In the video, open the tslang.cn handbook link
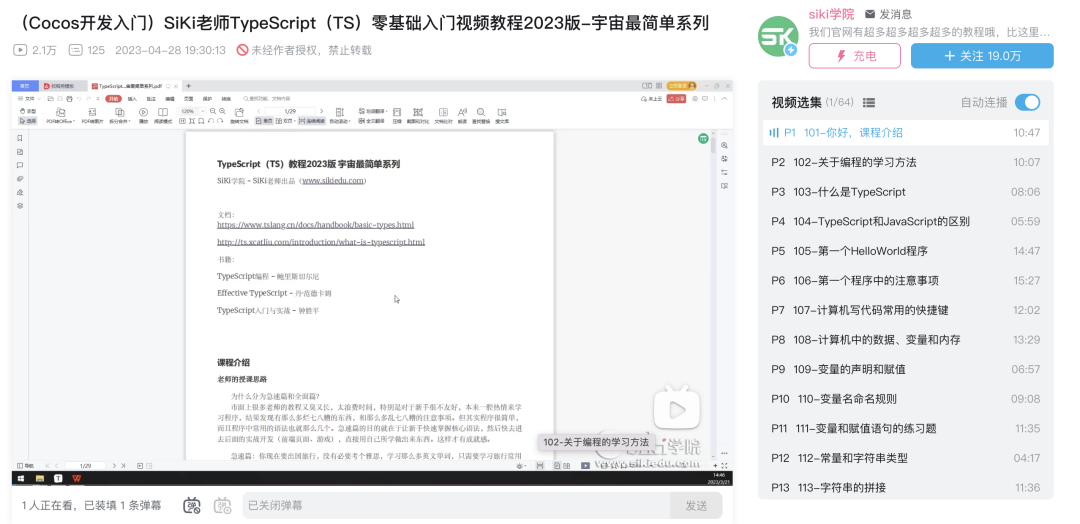This screenshot has height=524, width=1080. pos(315,224)
